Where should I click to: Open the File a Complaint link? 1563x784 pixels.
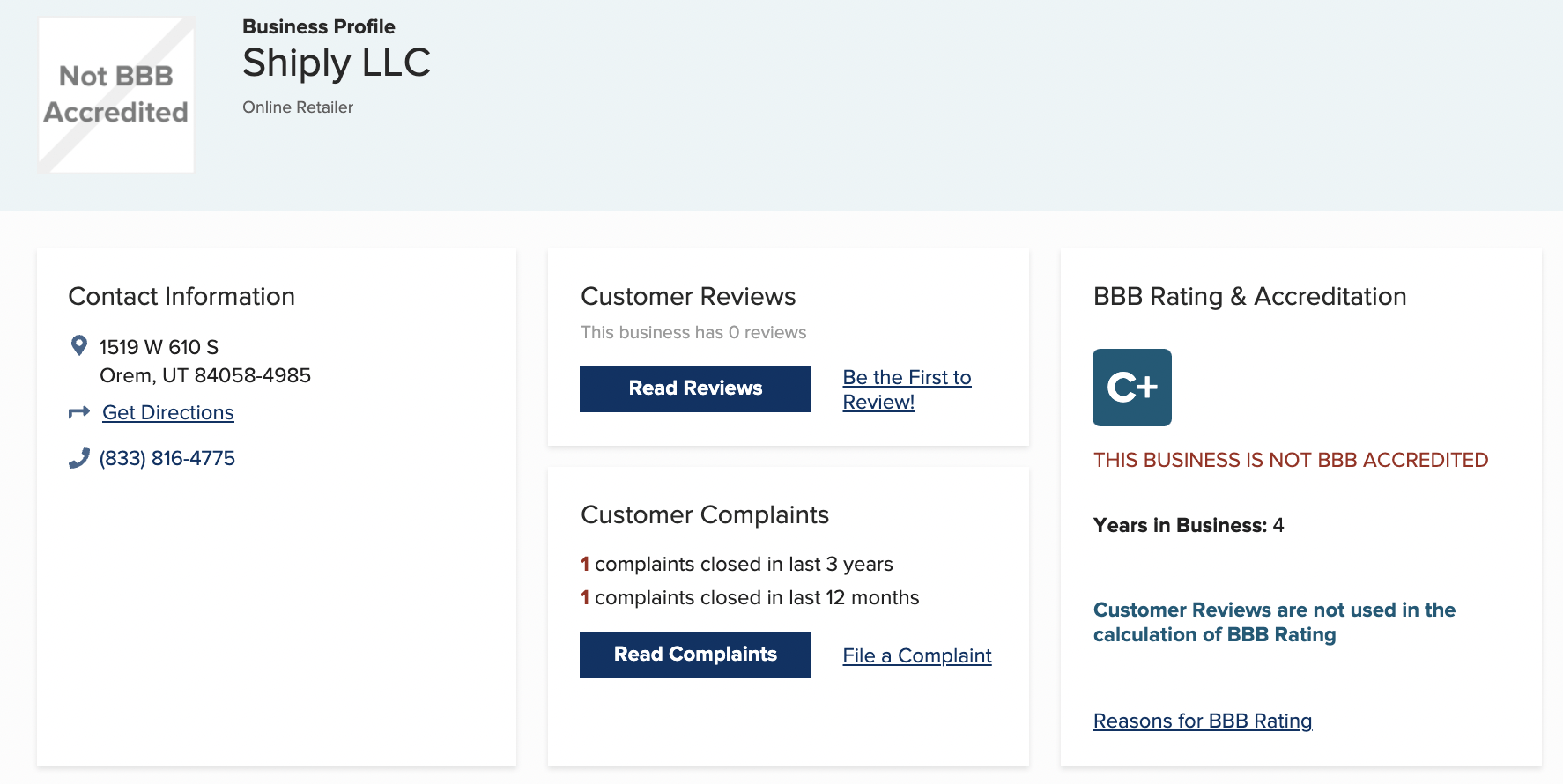tap(916, 655)
